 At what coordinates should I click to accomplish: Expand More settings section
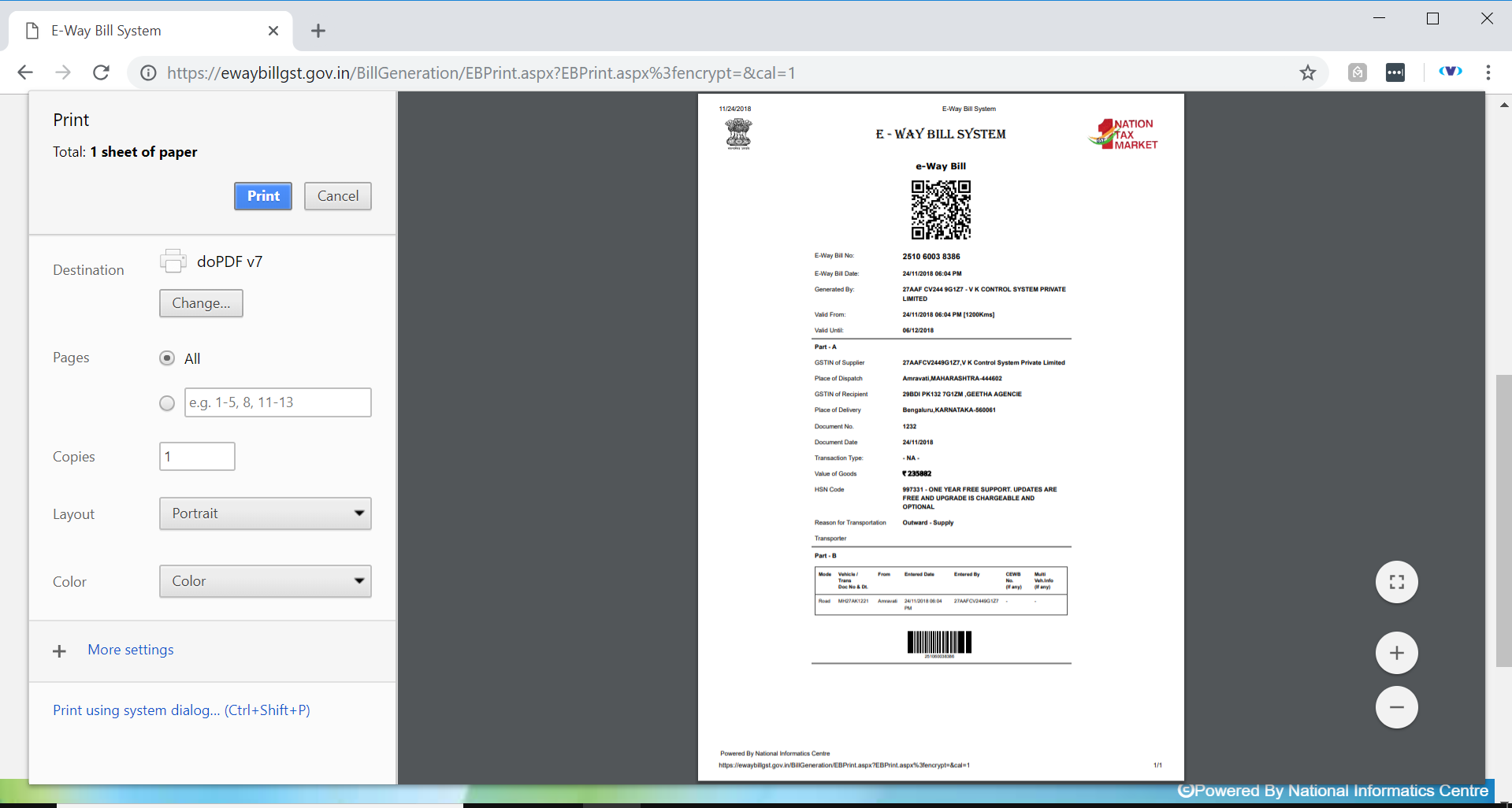click(x=130, y=650)
